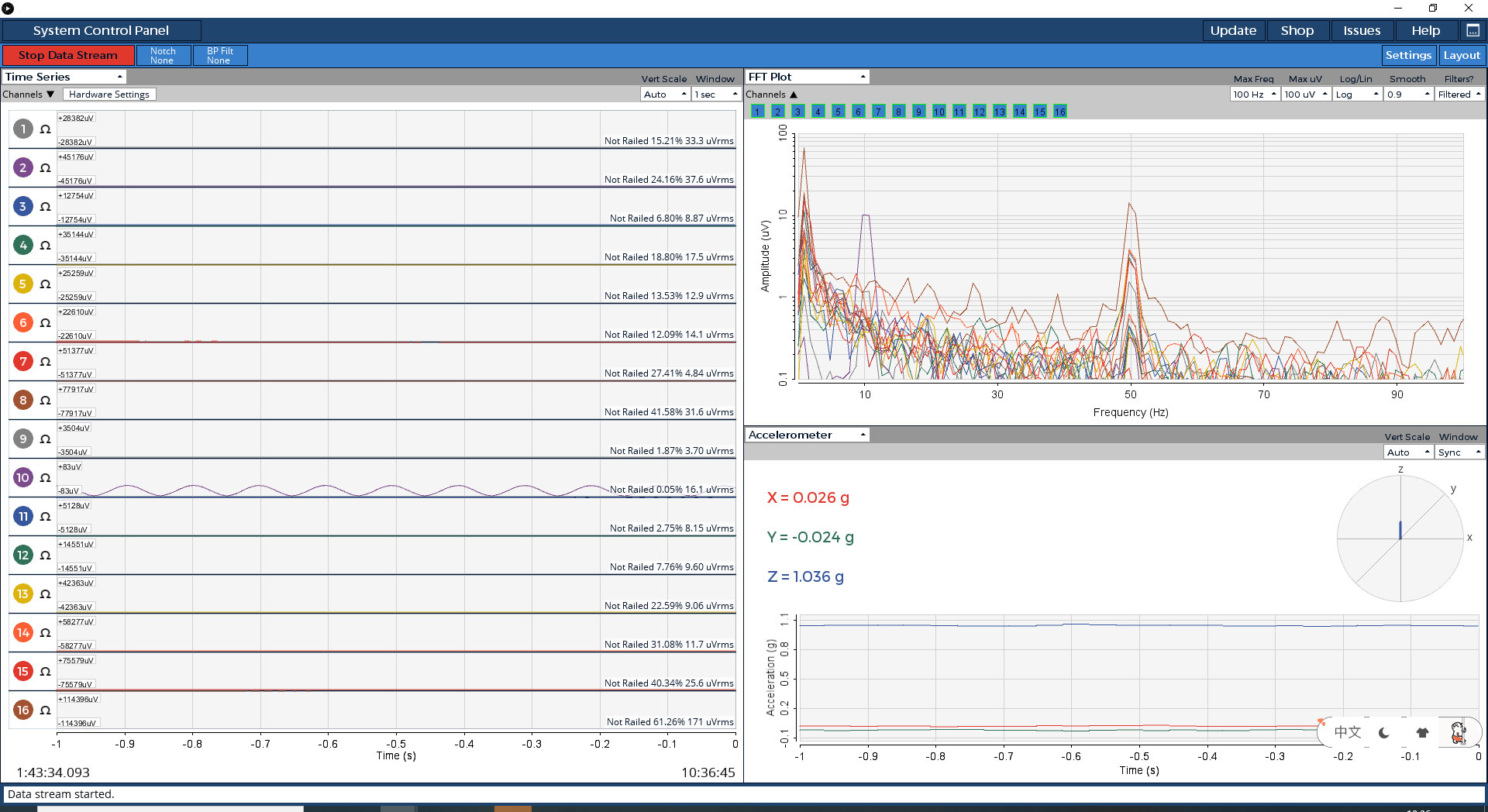The image size is (1488, 812).
Task: Select FFT channel 5 square
Action: 838,112
